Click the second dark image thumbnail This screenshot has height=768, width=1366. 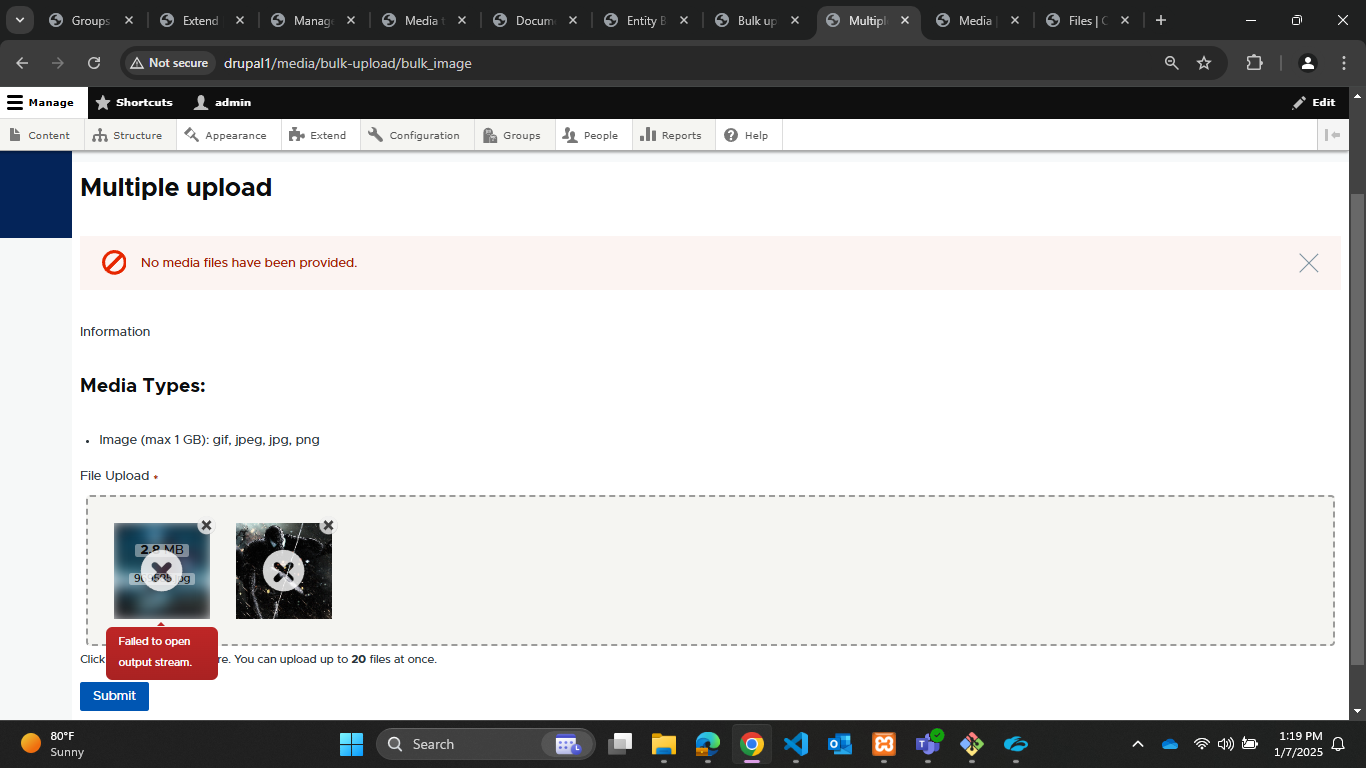284,571
